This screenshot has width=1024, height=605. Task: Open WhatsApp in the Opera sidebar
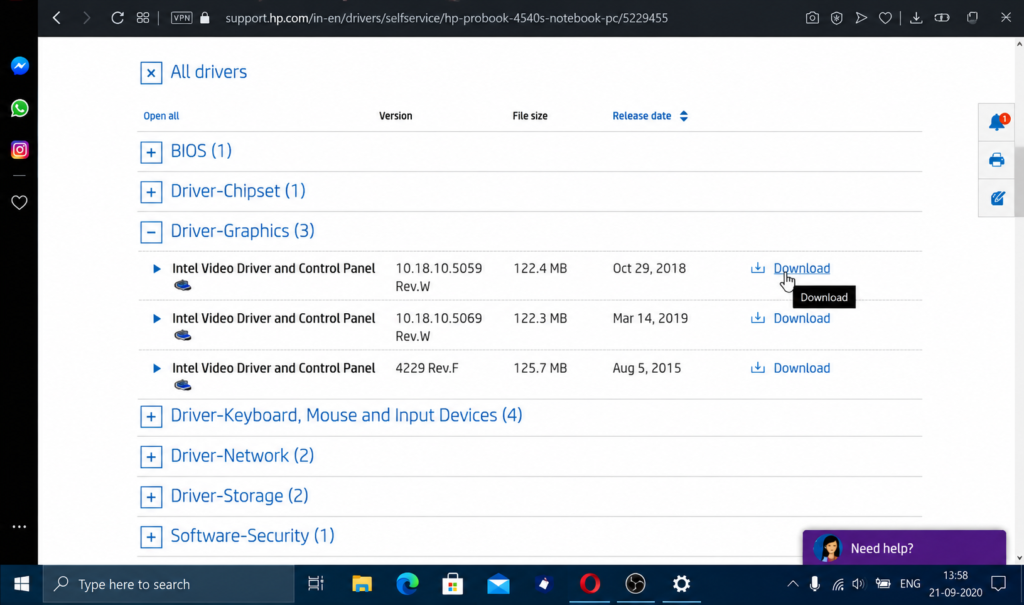20,108
